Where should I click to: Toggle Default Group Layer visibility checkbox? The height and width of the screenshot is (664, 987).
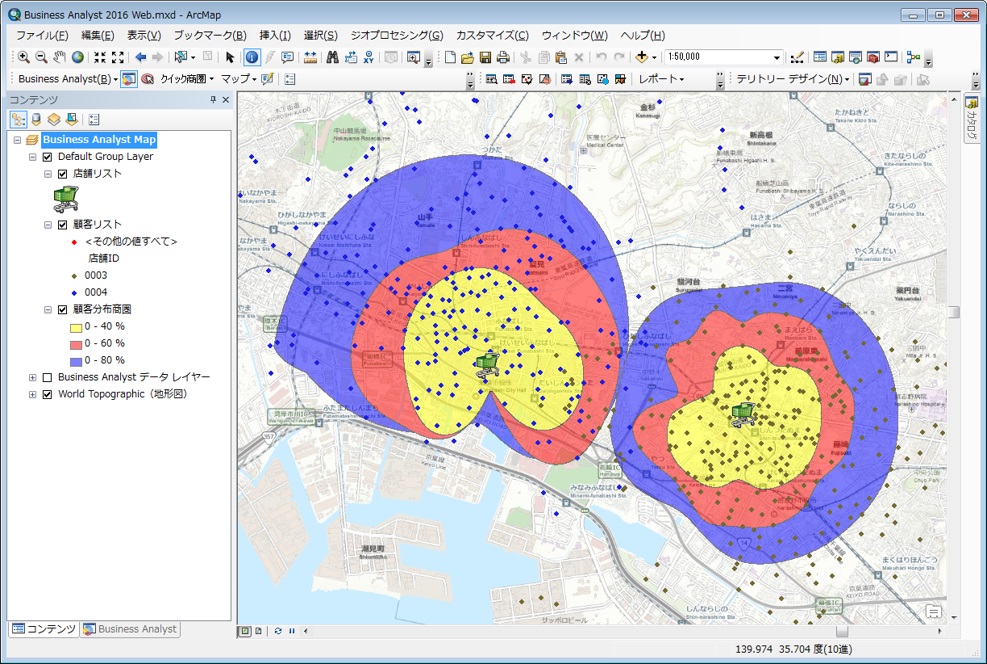(x=47, y=157)
